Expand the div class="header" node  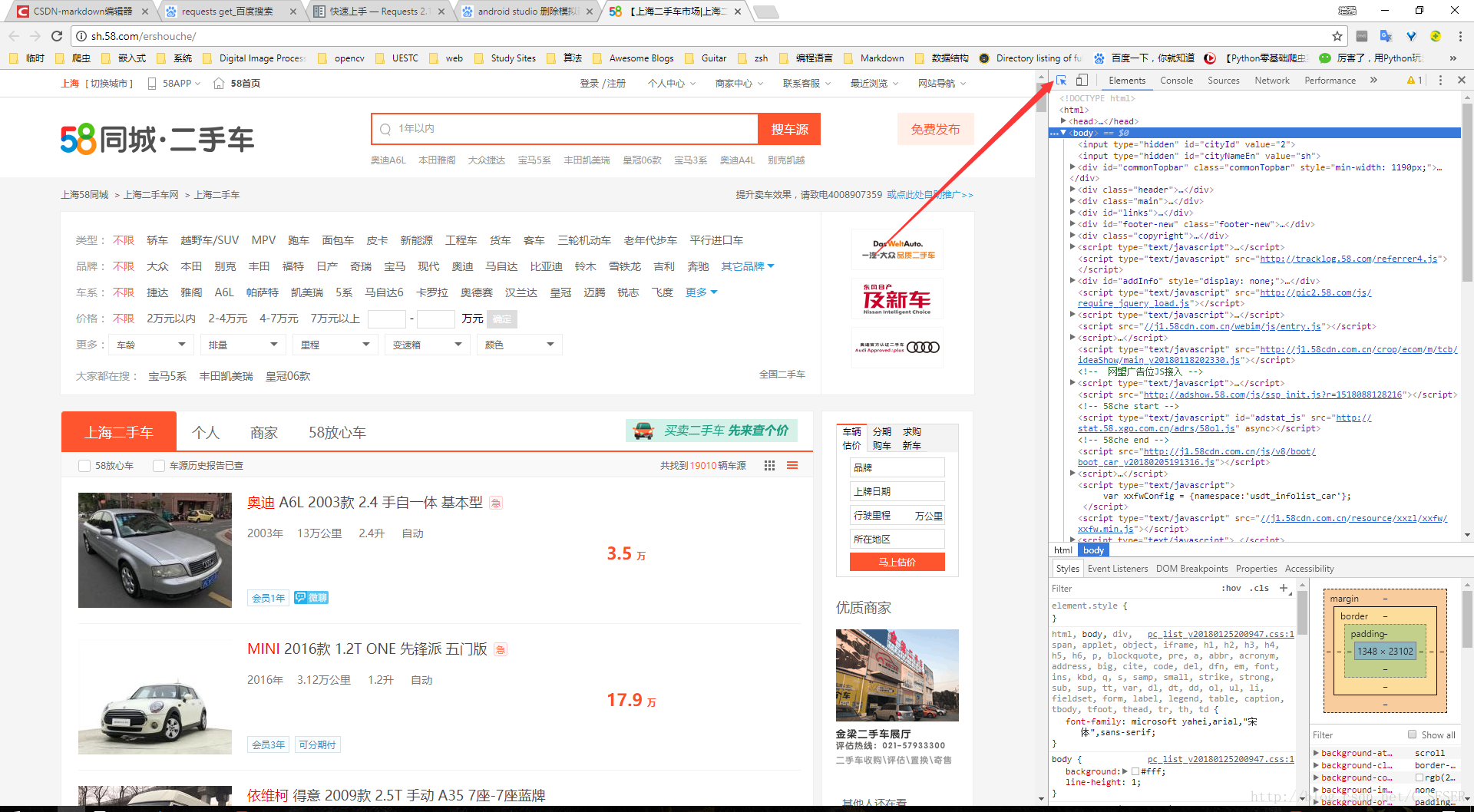tap(1072, 190)
